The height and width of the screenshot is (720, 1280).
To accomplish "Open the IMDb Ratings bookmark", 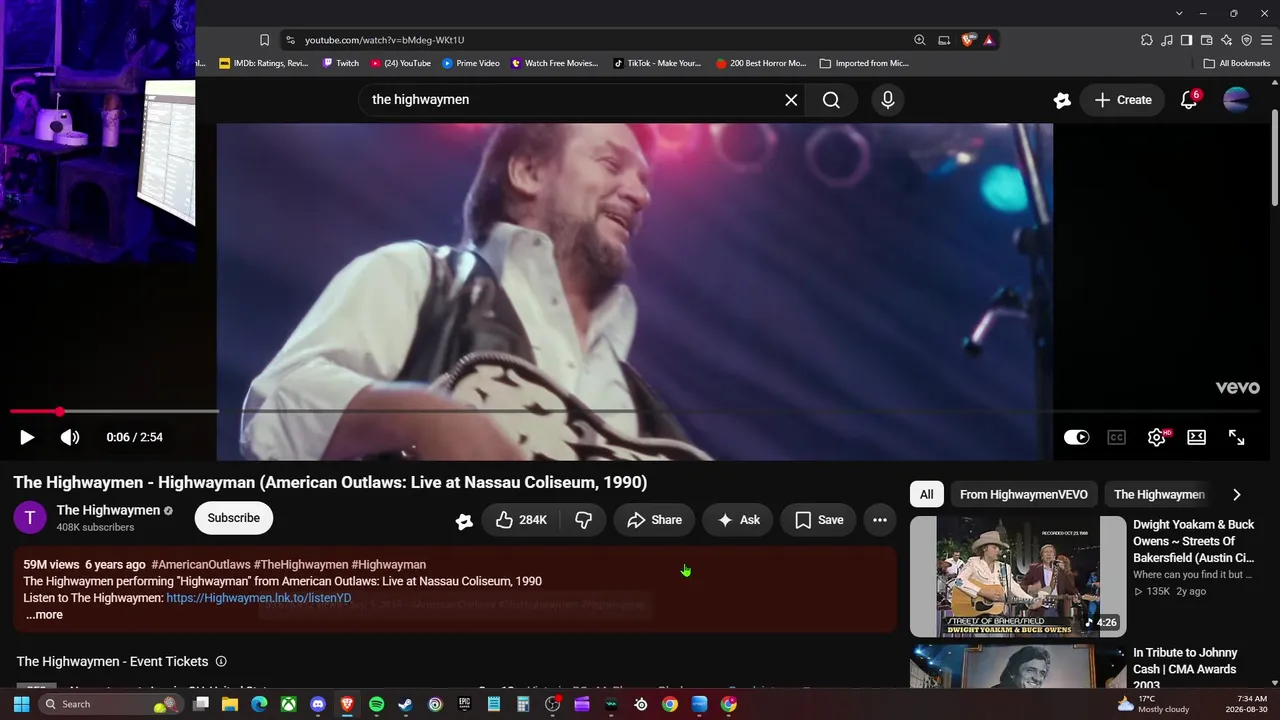I will click(x=264, y=63).
